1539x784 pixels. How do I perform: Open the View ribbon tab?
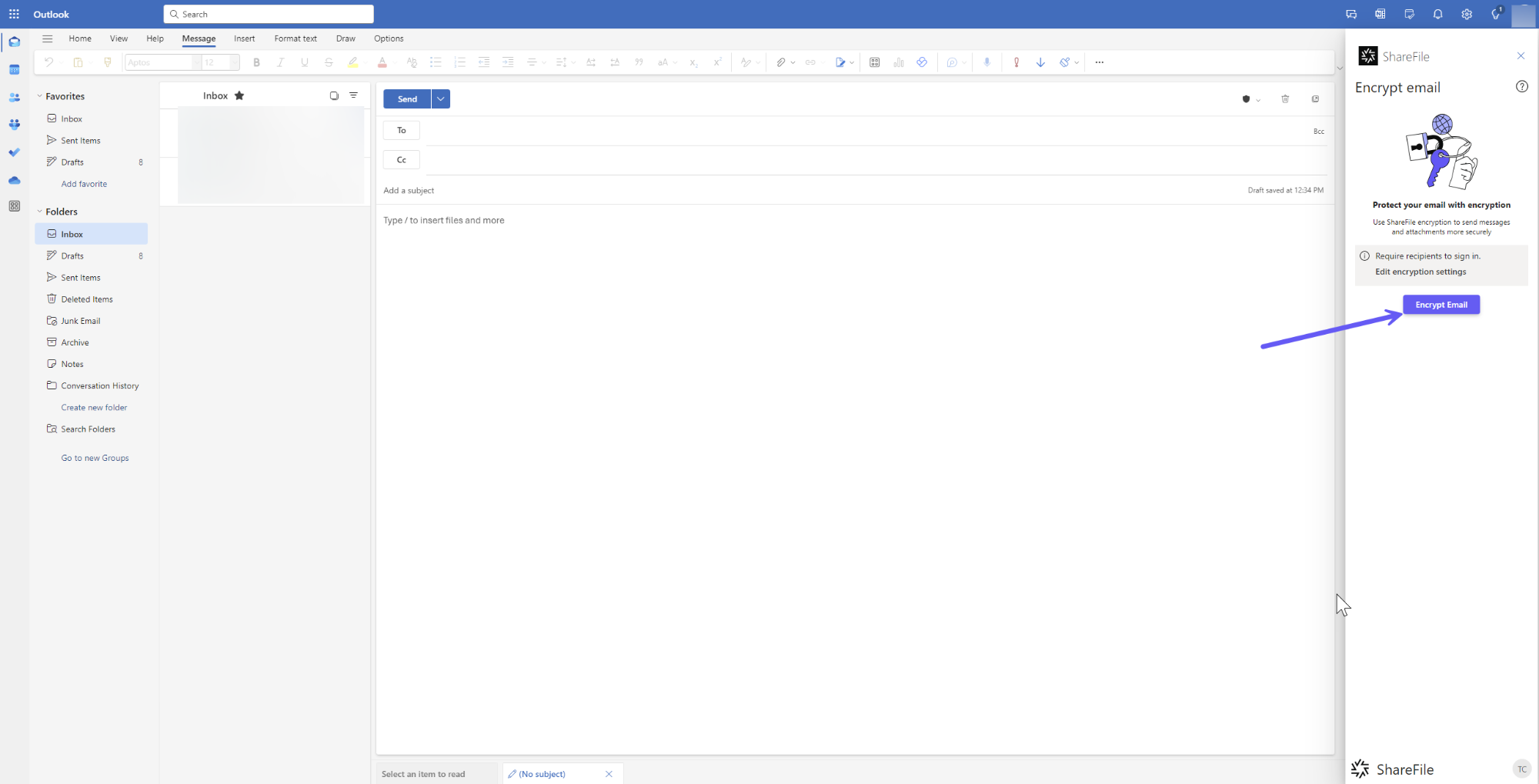[x=119, y=38]
